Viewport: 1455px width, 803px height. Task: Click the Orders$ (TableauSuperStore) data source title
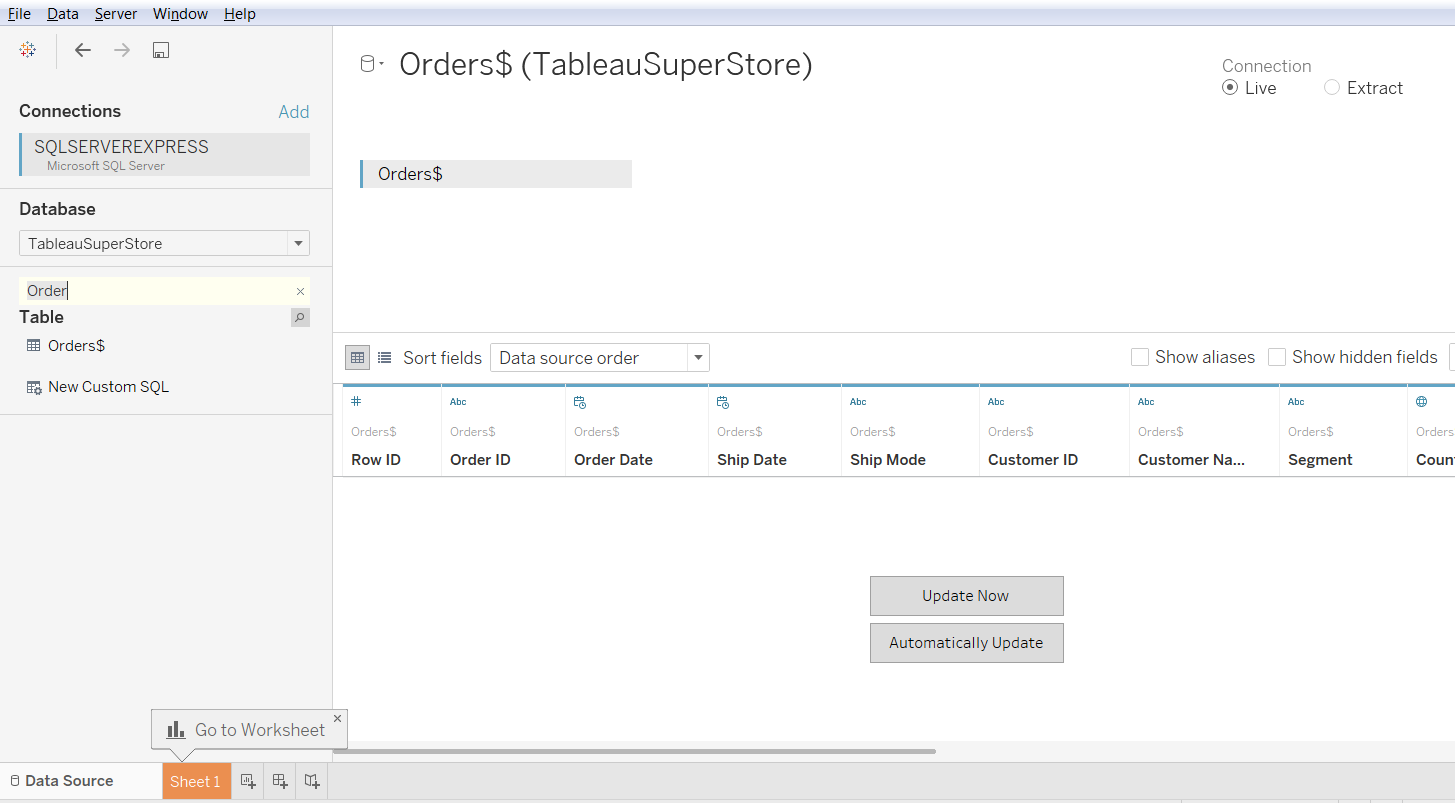click(606, 64)
